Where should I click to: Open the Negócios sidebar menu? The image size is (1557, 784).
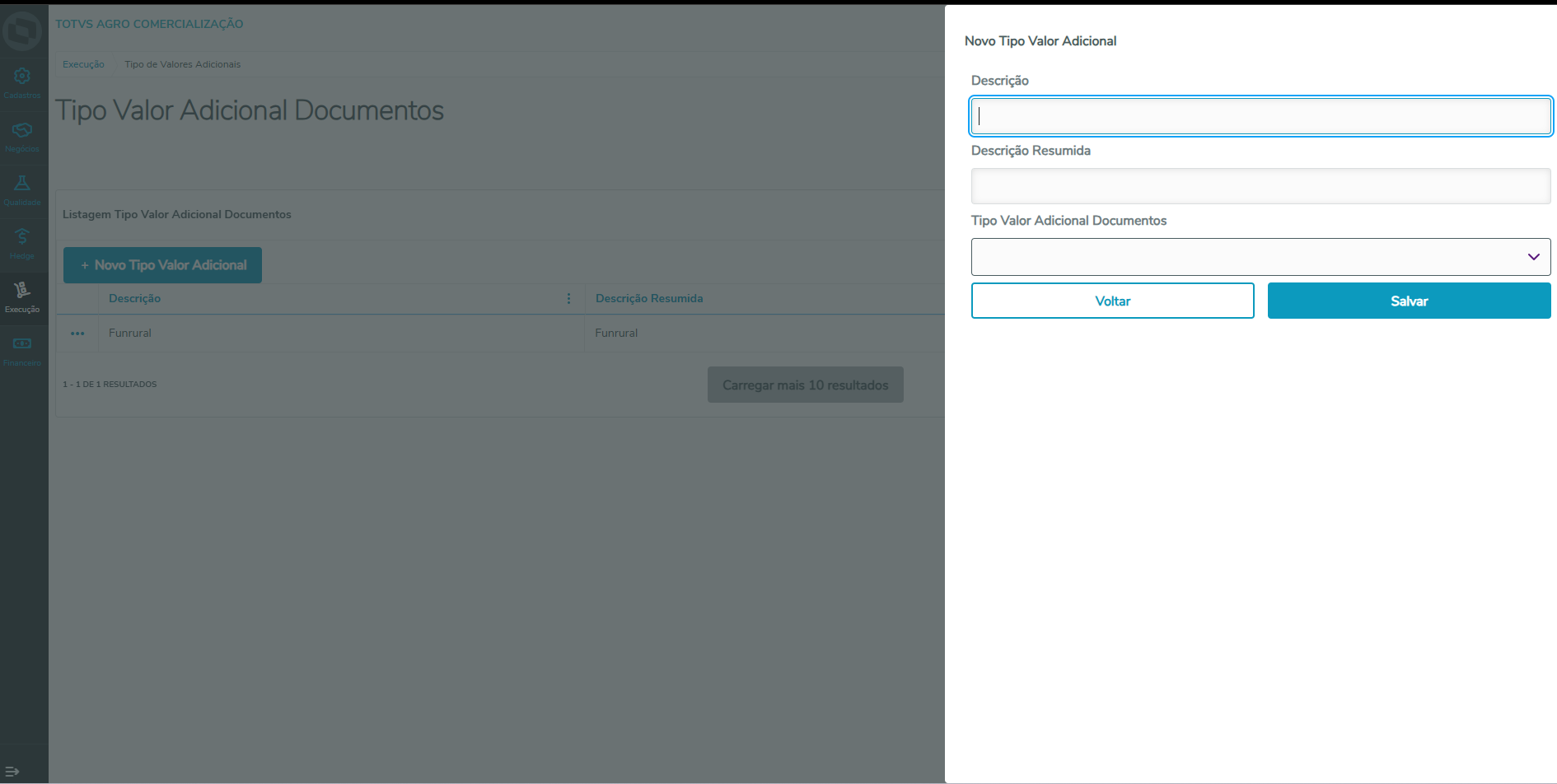22,138
